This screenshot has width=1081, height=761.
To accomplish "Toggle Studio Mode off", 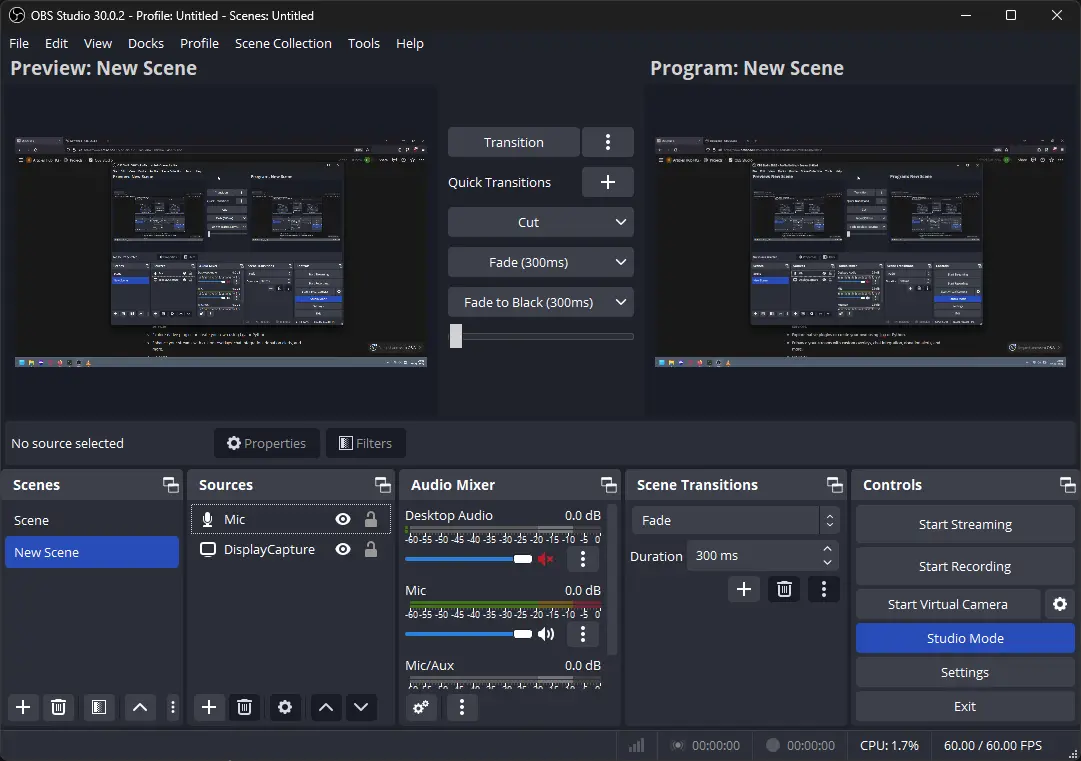I will tap(965, 638).
